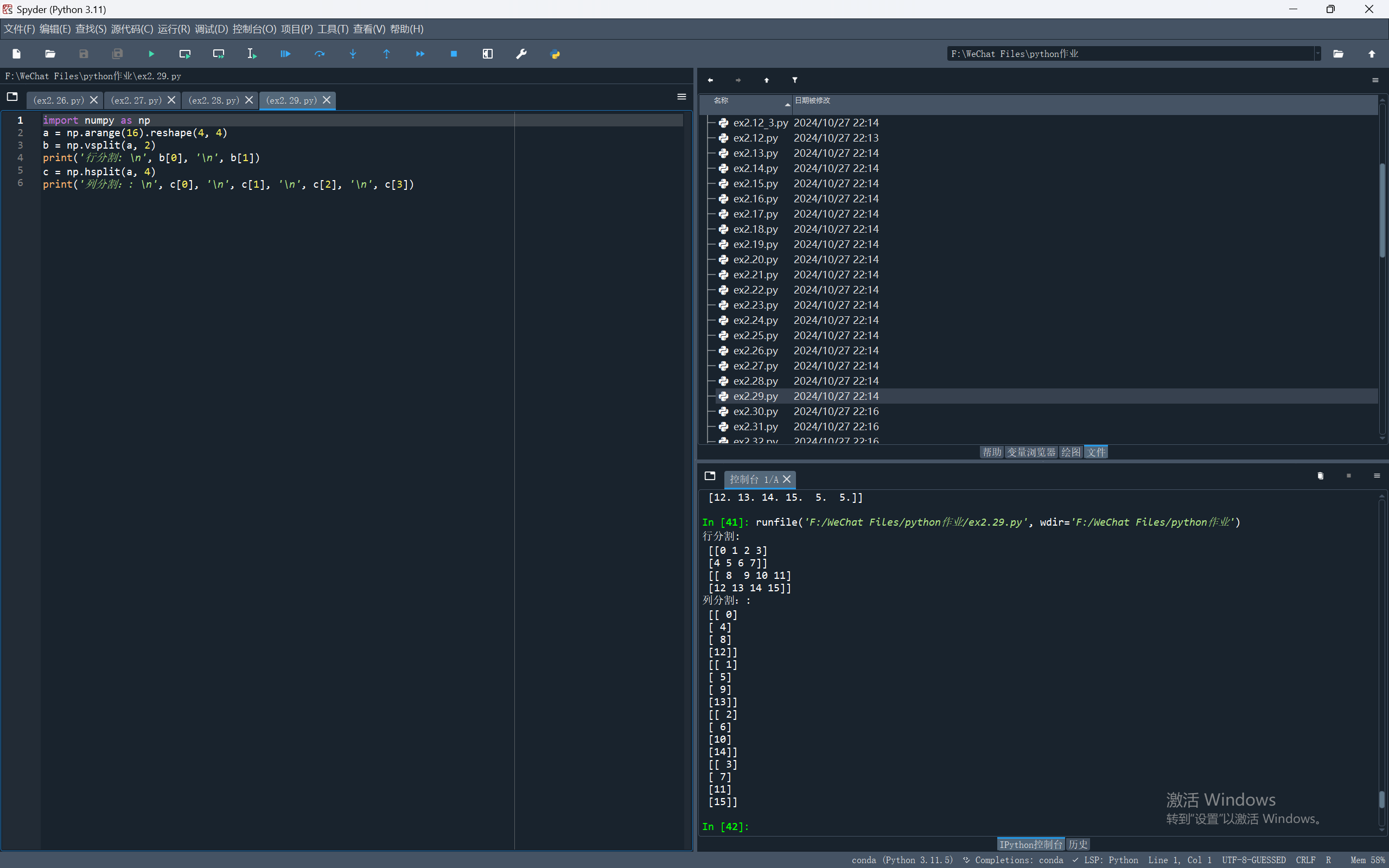Open the 运行(R) menu
Image resolution: width=1389 pixels, height=868 pixels.
tap(173, 29)
